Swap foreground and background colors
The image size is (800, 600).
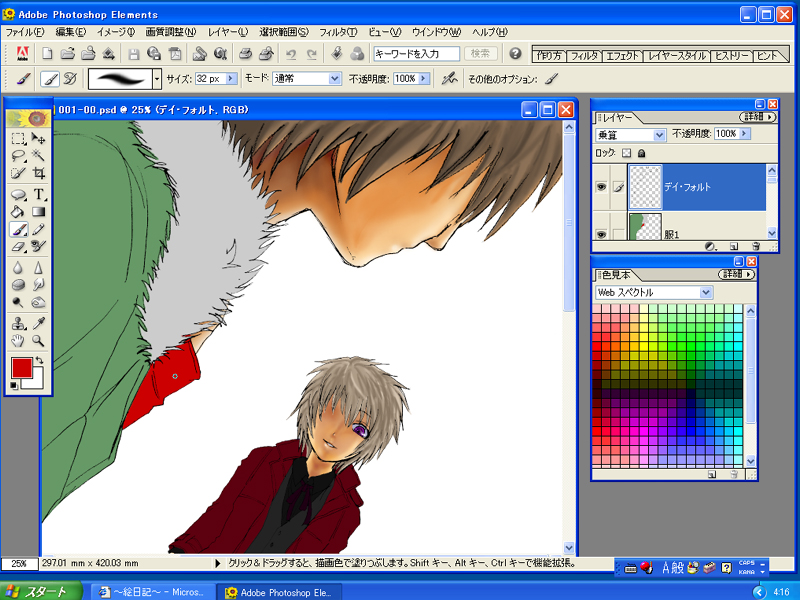pyautogui.click(x=40, y=360)
